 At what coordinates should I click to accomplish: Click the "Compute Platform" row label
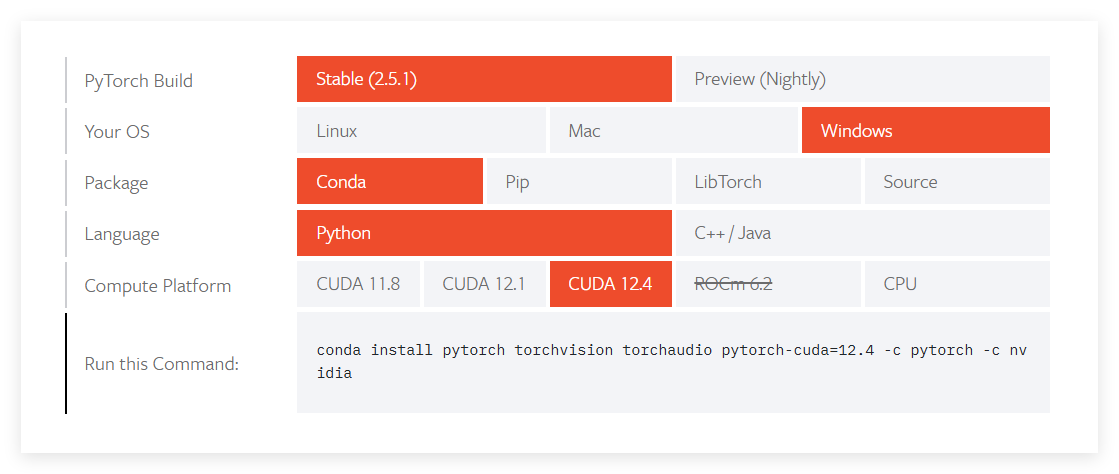157,286
